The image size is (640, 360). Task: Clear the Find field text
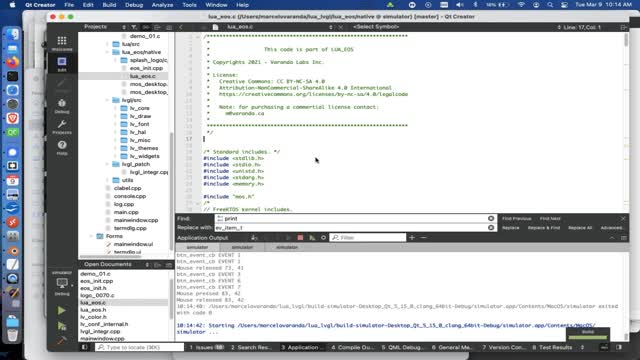click(491, 218)
